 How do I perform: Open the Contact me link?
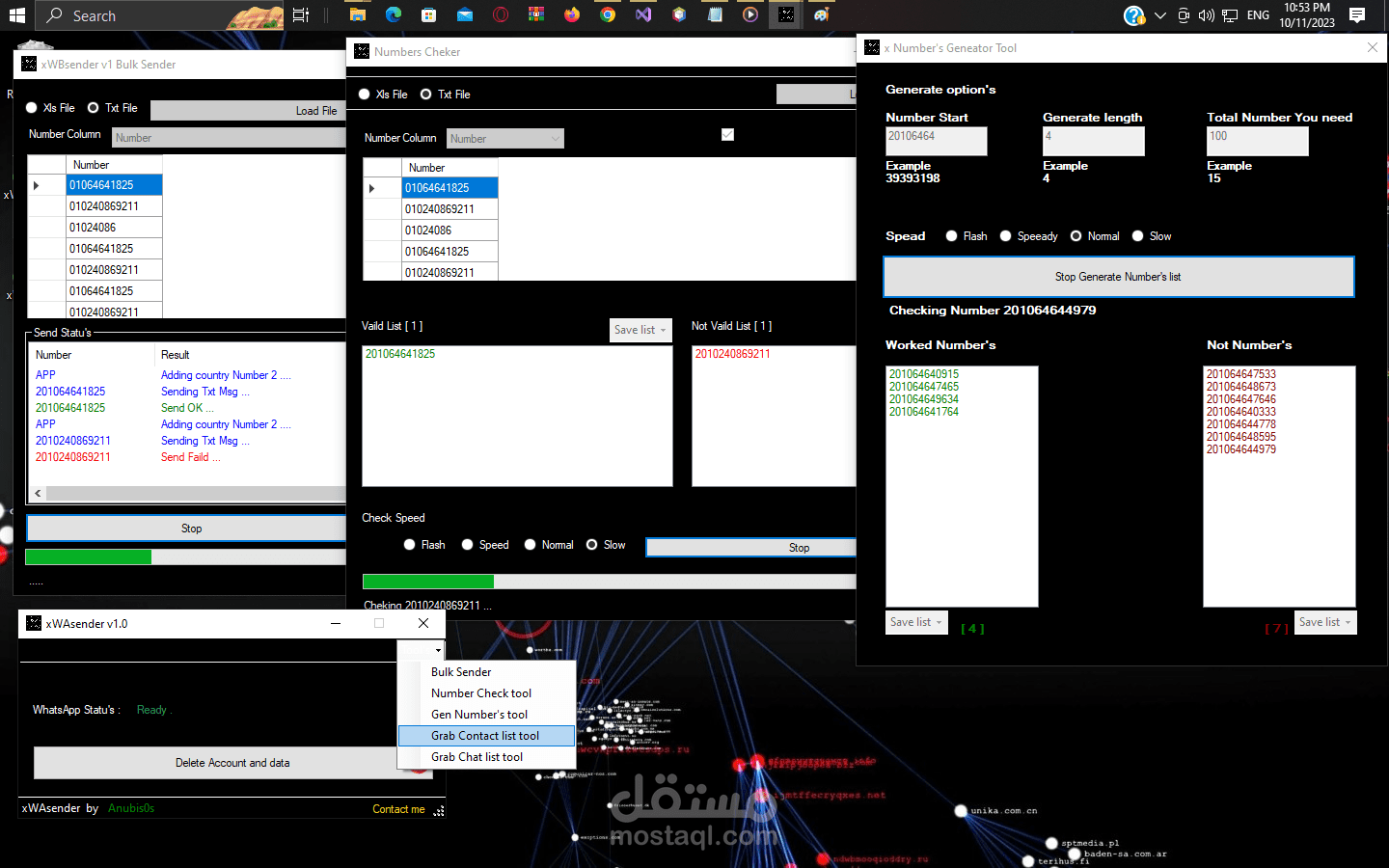(x=398, y=809)
